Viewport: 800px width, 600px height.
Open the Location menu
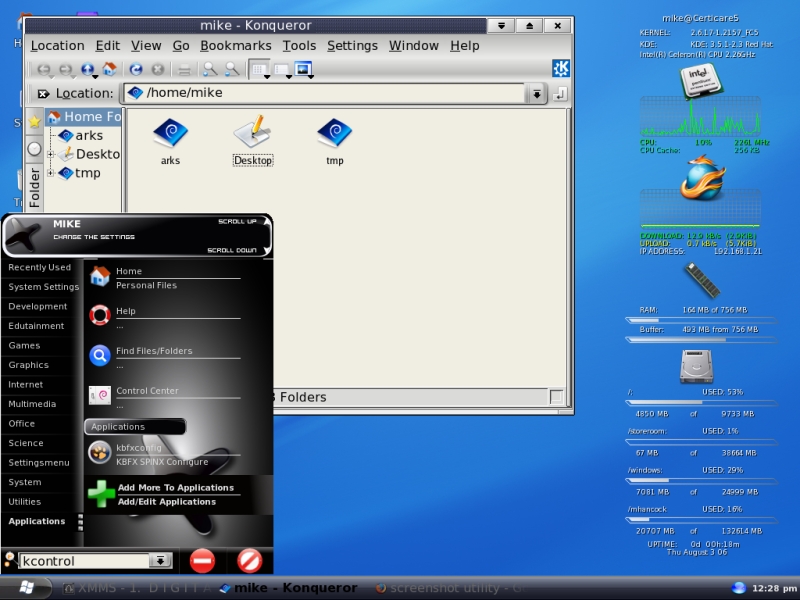point(58,46)
